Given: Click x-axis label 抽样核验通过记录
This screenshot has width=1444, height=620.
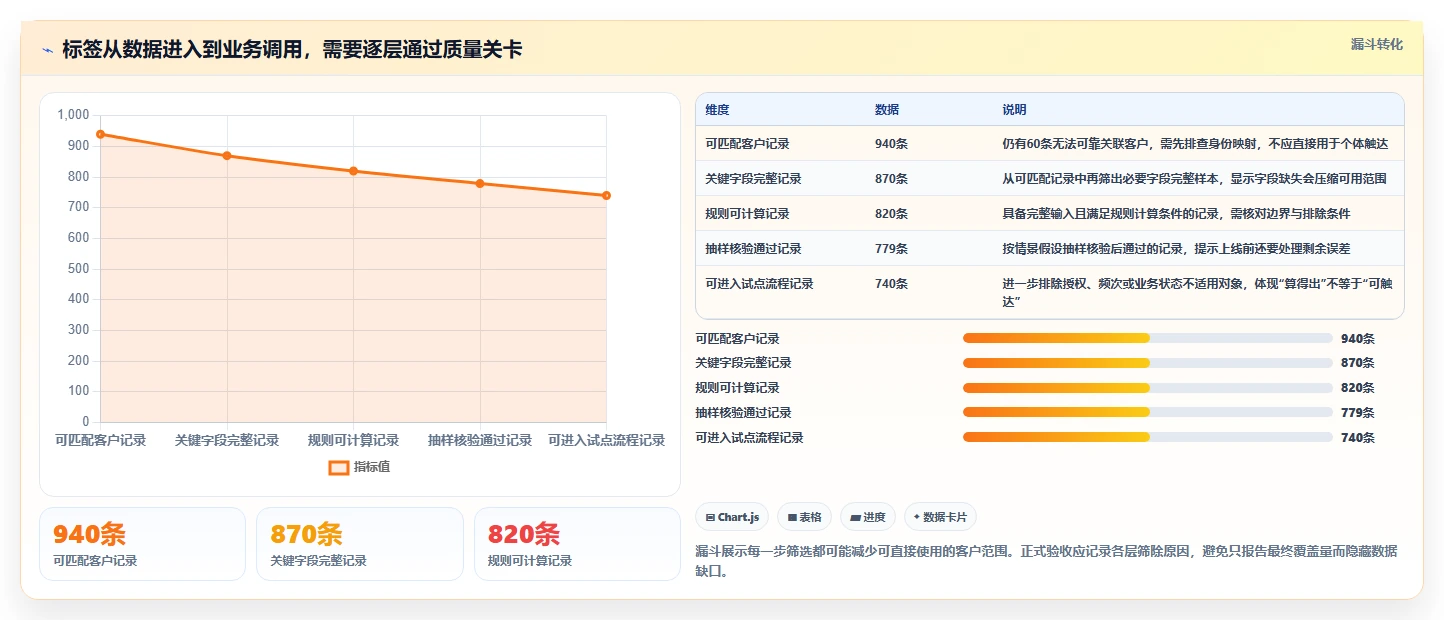Looking at the screenshot, I should click(x=480, y=440).
